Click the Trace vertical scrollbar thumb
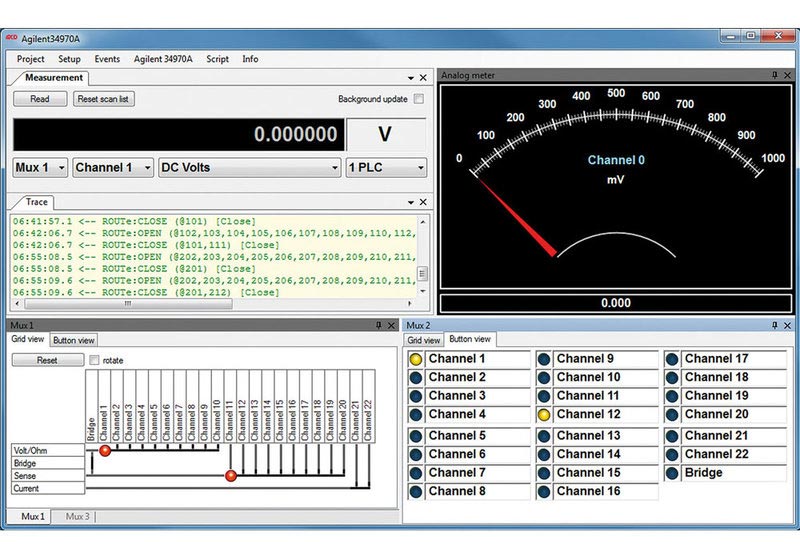Viewport: 800px width, 560px height. [422, 274]
